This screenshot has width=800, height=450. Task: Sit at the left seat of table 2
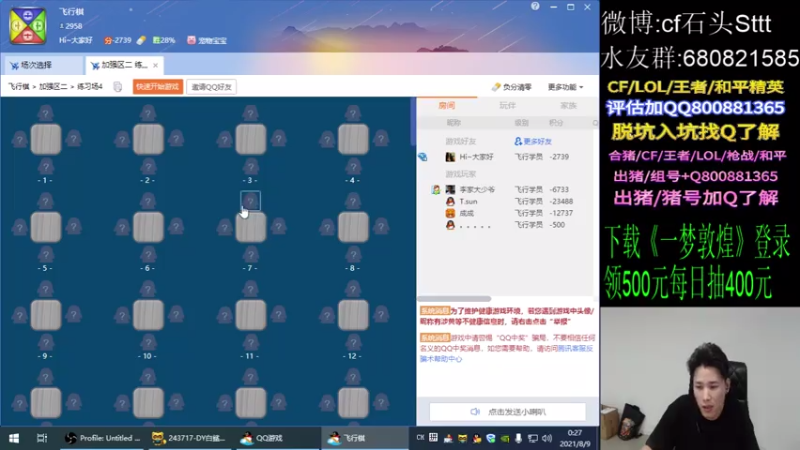coord(122,139)
